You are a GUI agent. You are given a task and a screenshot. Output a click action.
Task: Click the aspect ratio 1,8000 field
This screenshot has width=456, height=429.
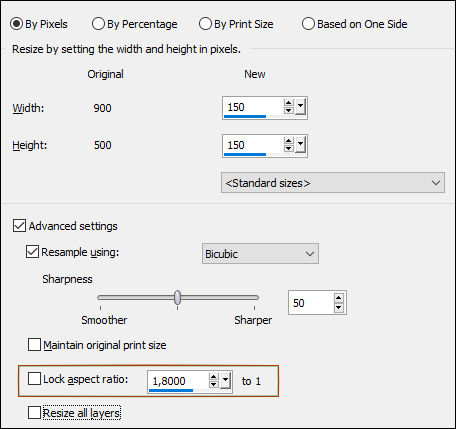click(178, 381)
